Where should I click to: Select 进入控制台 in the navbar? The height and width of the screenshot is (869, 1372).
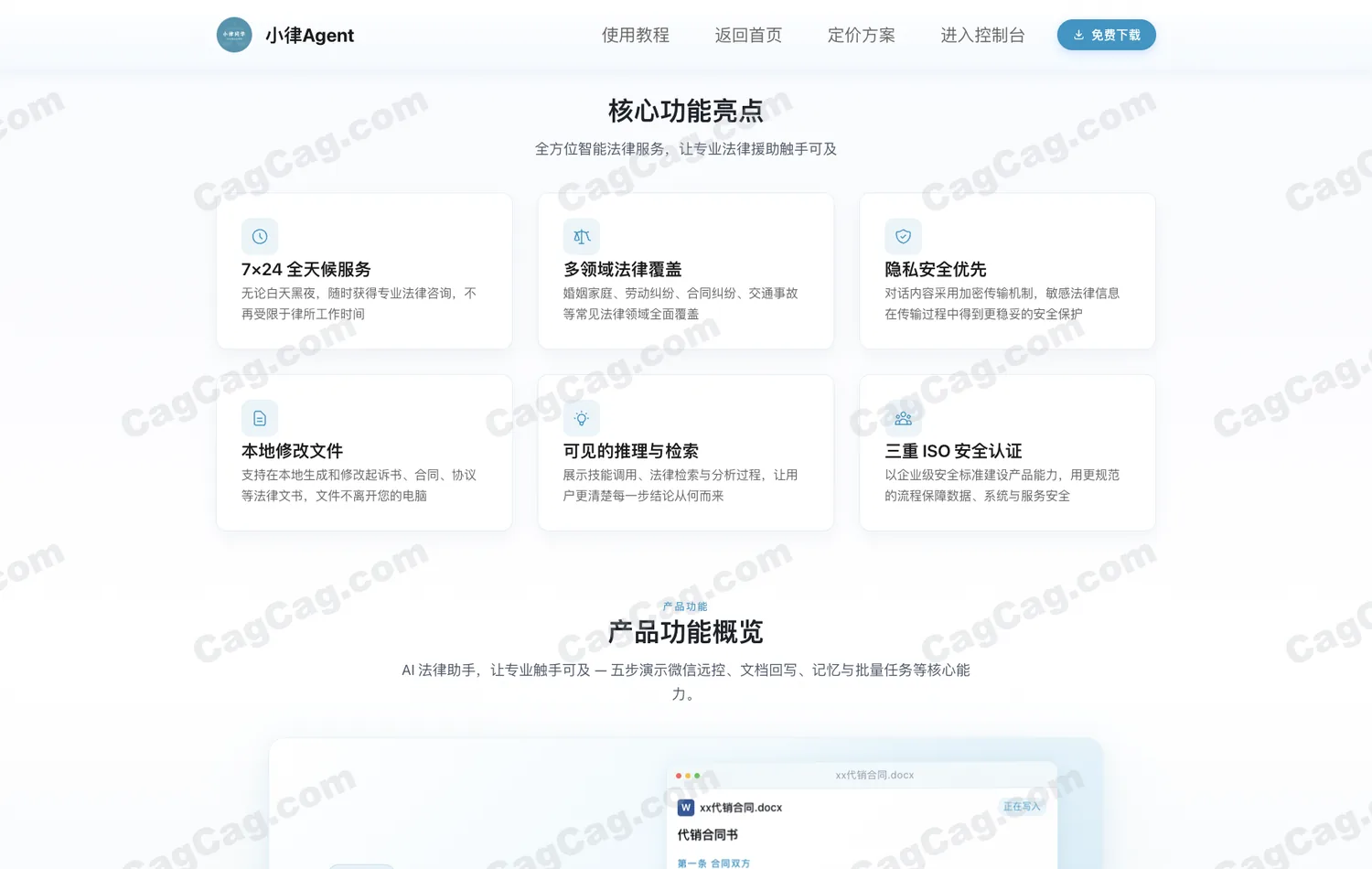click(982, 35)
